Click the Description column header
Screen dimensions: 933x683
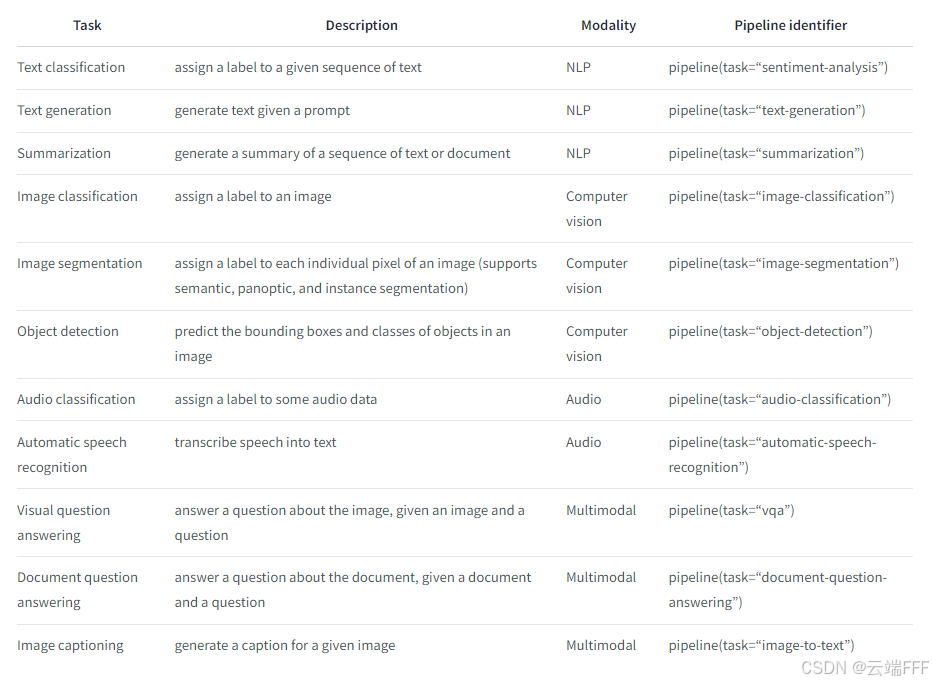coord(361,26)
